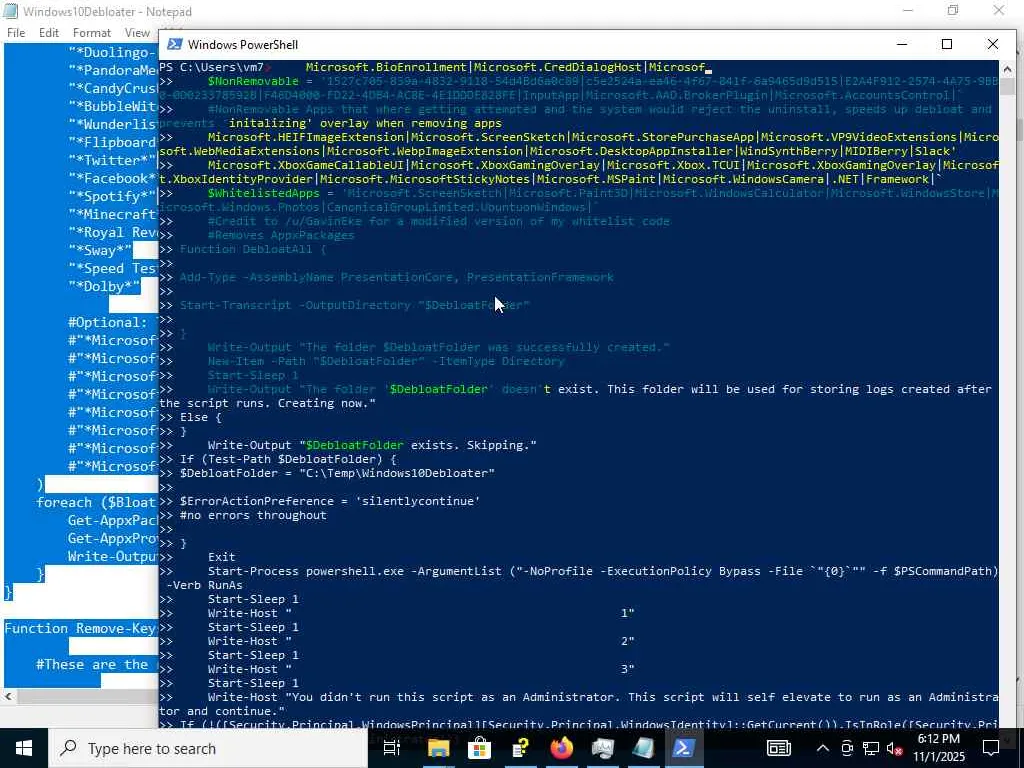Minimize the Notepad window
Image resolution: width=1024 pixels, height=768 pixels.
point(908,10)
